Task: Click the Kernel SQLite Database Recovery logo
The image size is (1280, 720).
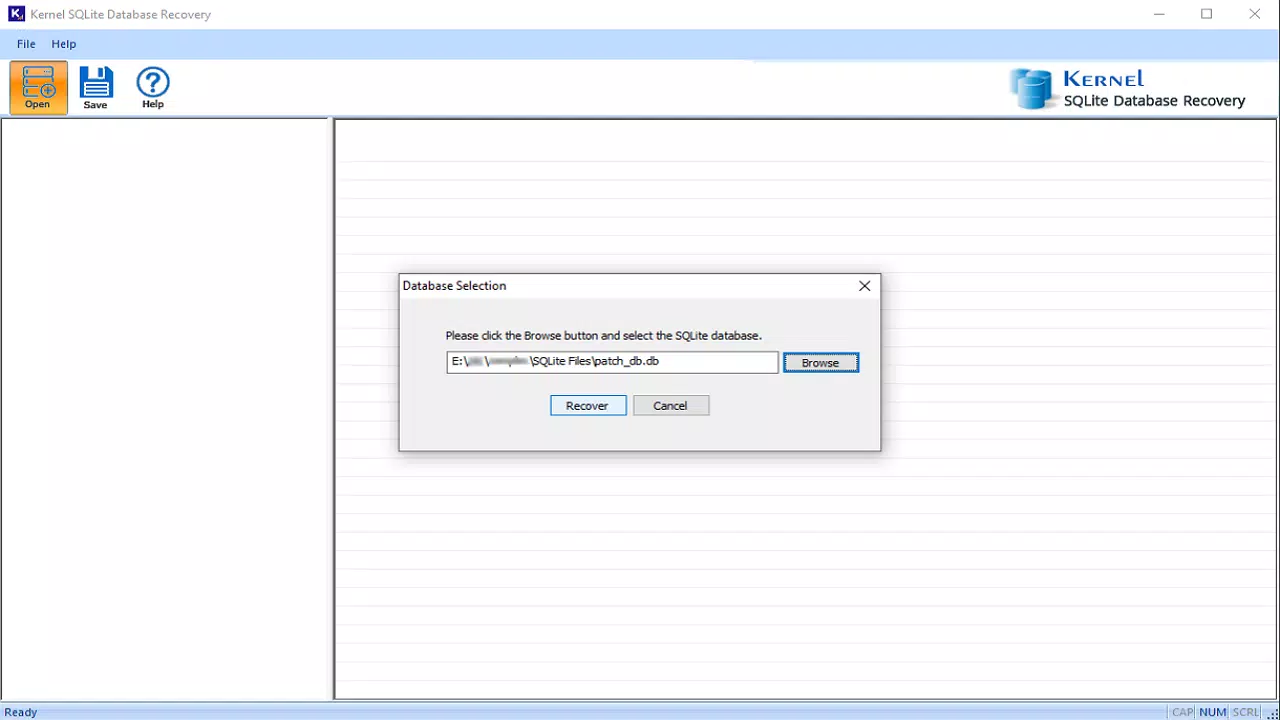Action: [x=1127, y=89]
